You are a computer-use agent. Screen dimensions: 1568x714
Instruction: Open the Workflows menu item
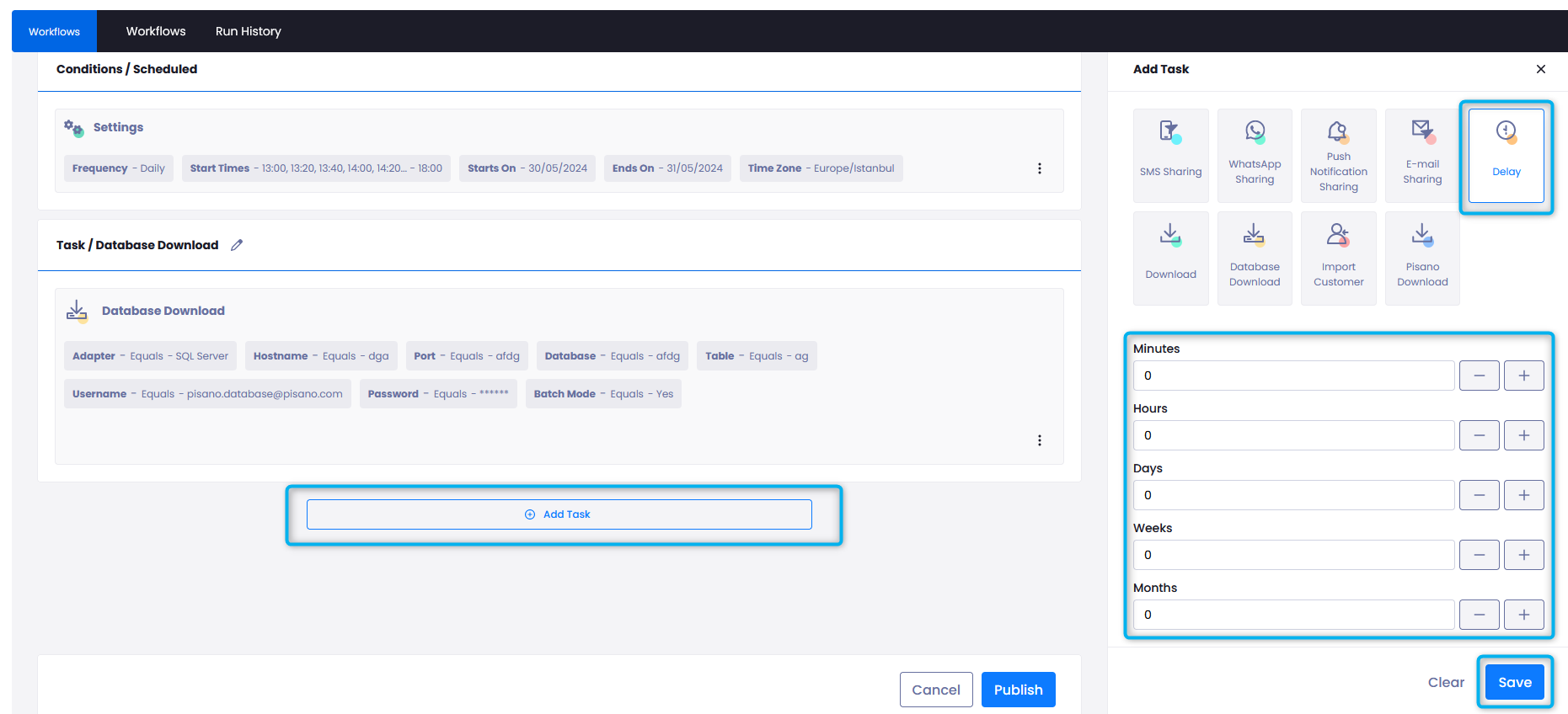[x=156, y=31]
